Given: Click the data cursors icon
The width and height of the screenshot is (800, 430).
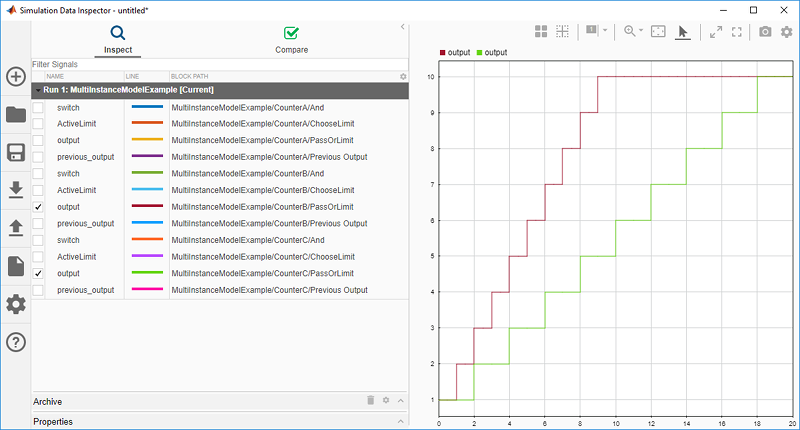Looking at the screenshot, I should tap(591, 30).
